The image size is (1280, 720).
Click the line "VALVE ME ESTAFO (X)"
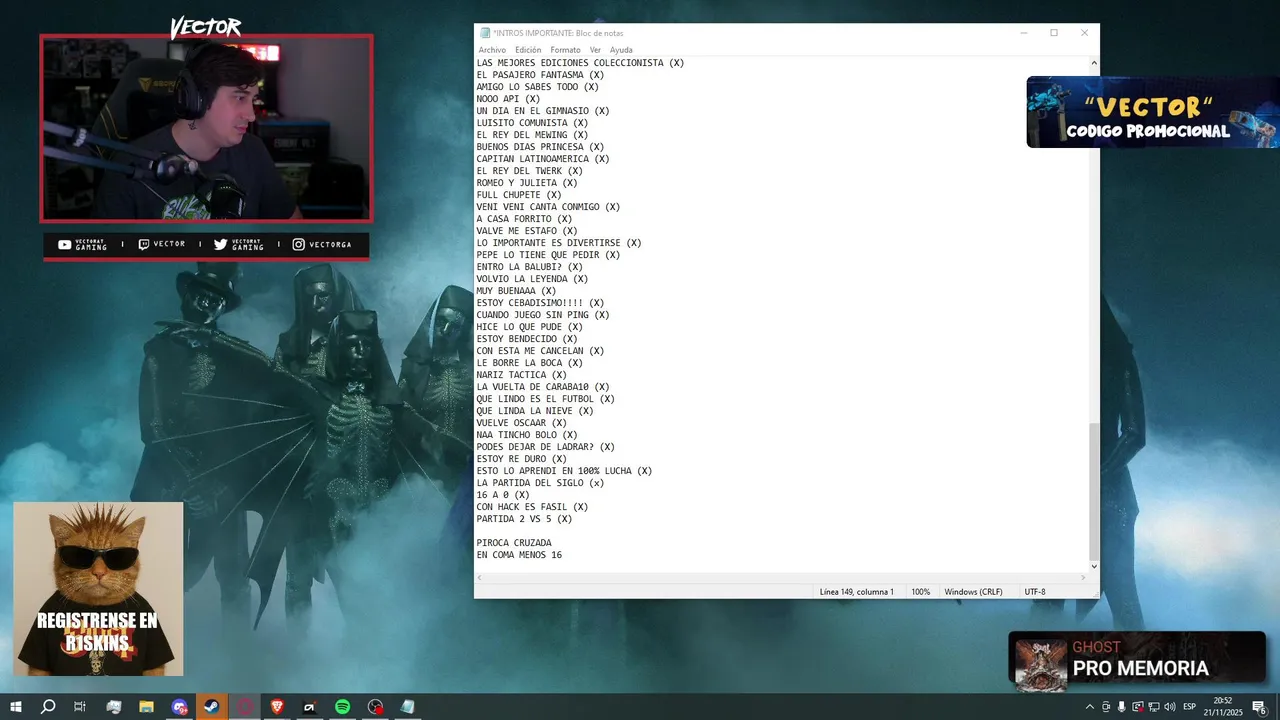point(527,231)
